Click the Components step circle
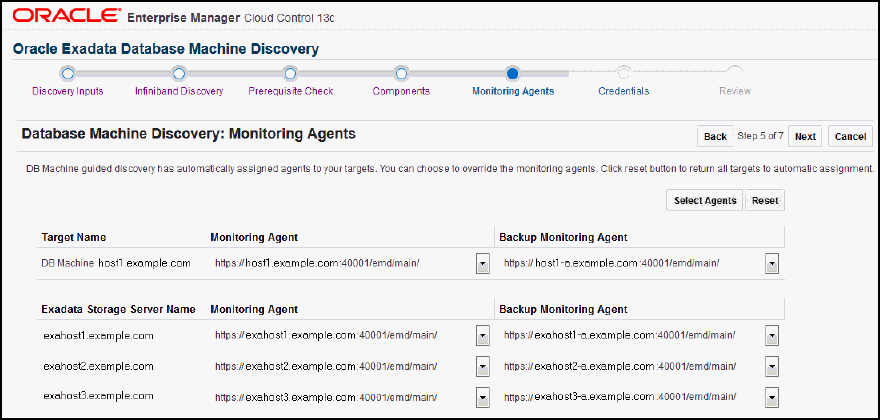 click(x=401, y=73)
